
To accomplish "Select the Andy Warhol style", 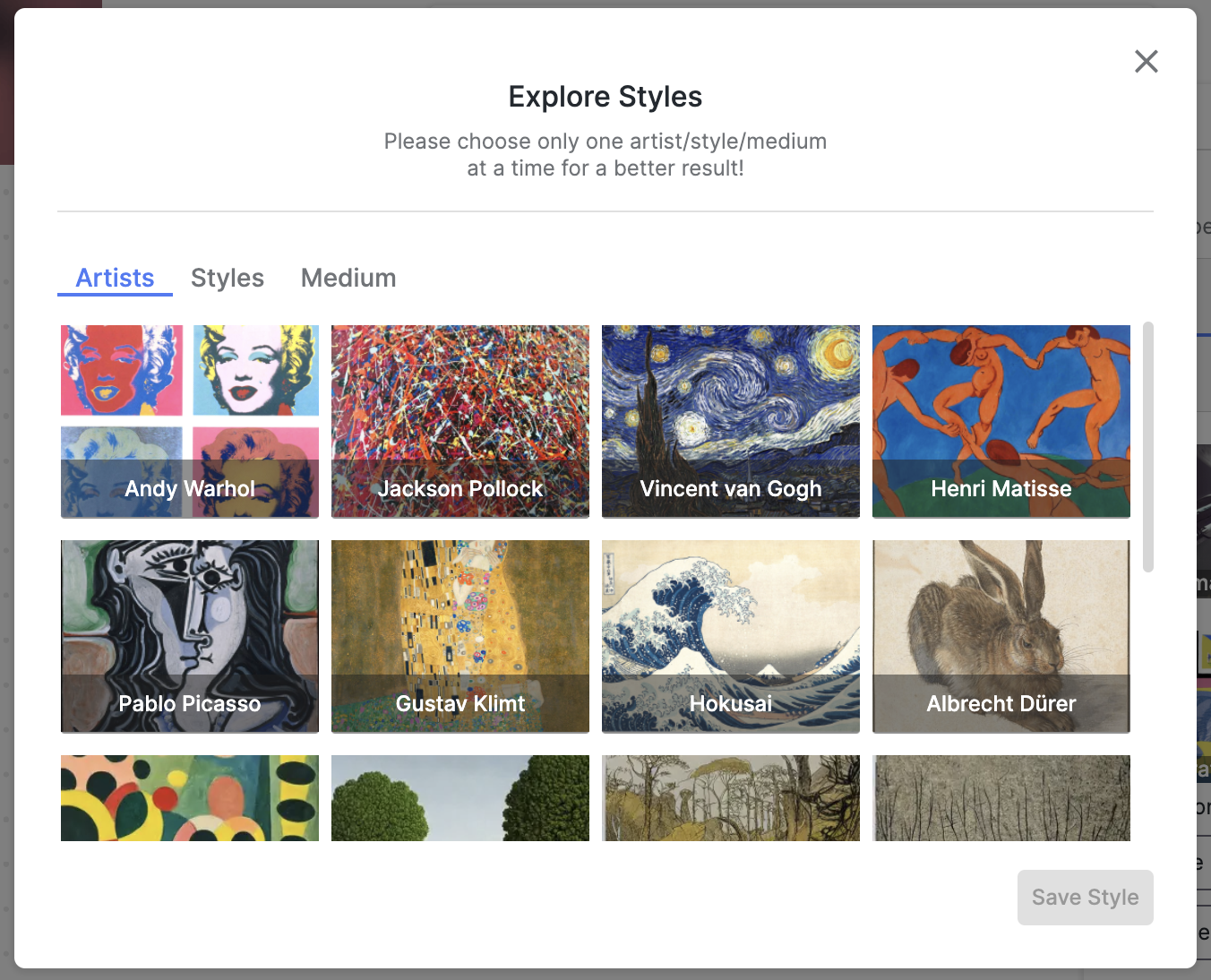I will 190,421.
